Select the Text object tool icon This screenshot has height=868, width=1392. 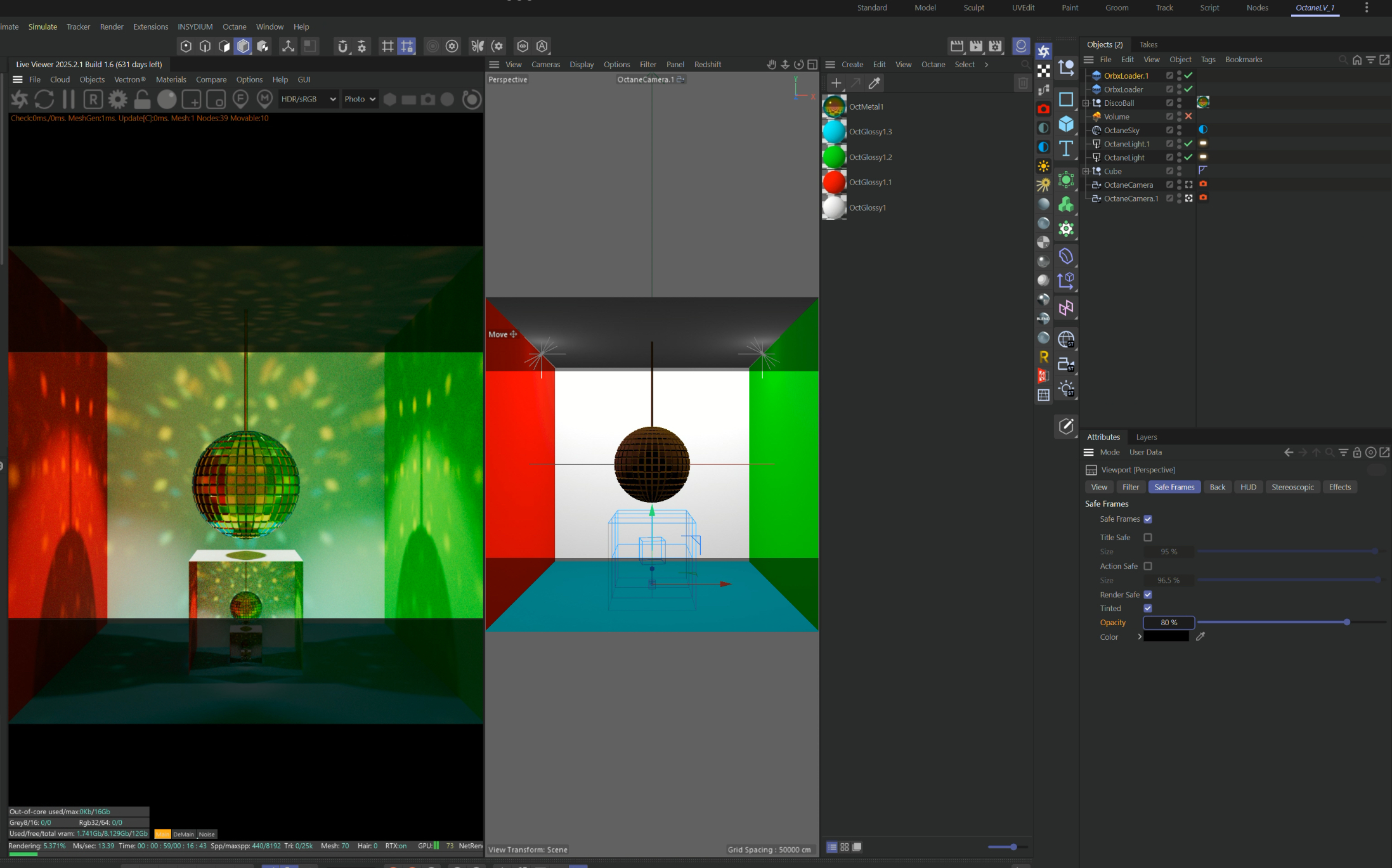coord(1066,148)
